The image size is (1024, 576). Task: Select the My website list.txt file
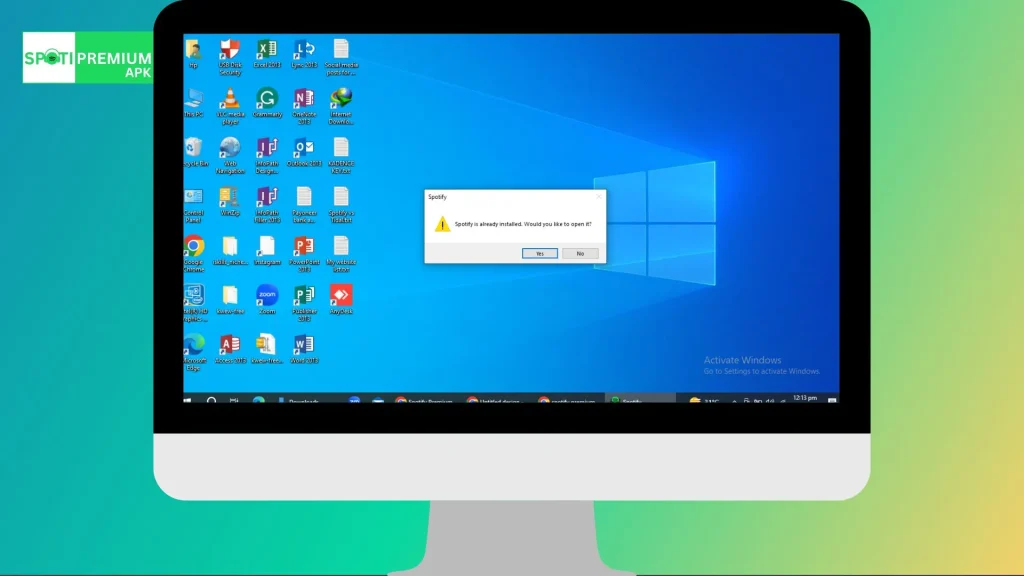(x=341, y=254)
